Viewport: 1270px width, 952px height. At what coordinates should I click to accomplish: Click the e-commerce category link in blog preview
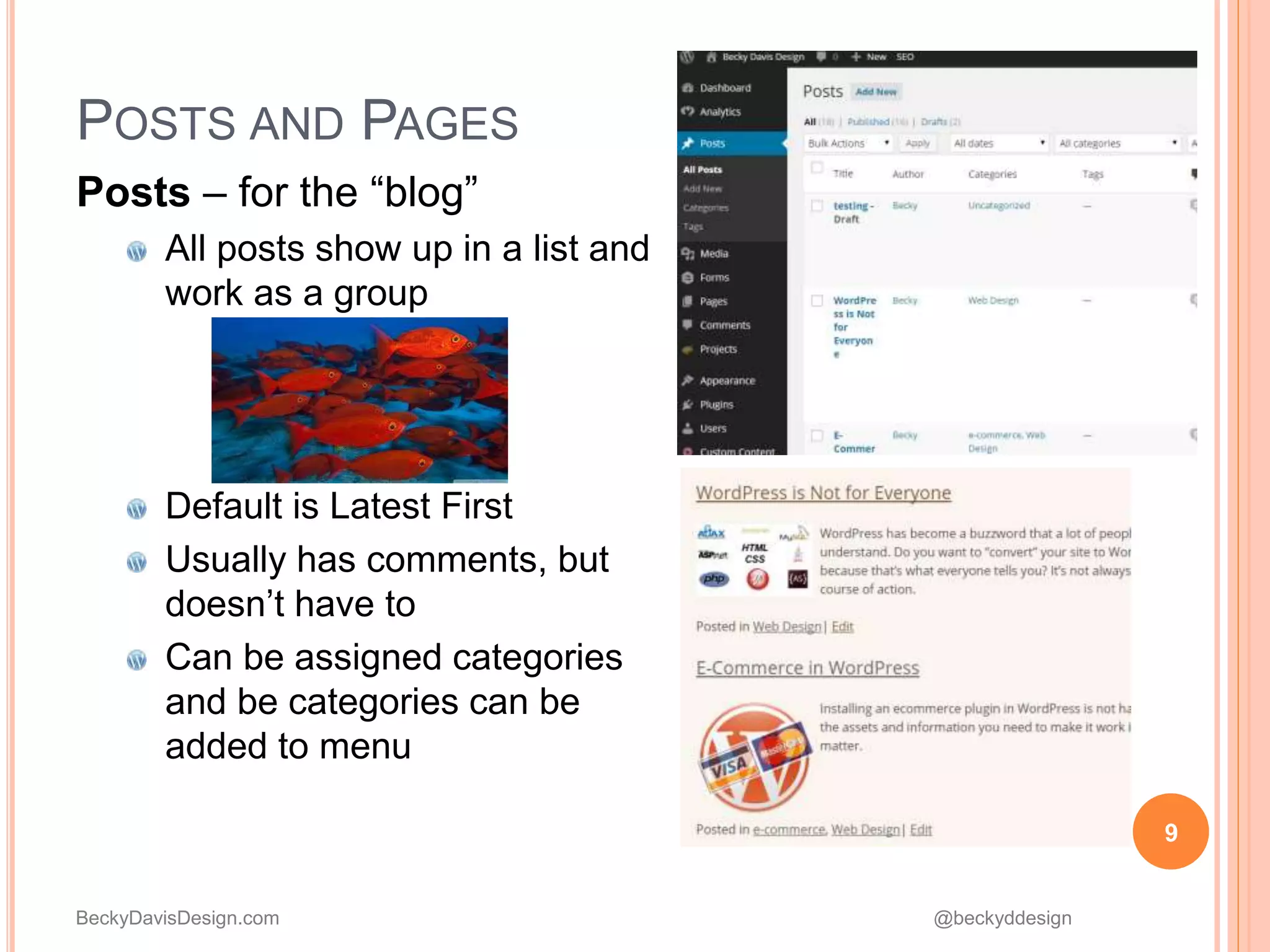(x=789, y=829)
